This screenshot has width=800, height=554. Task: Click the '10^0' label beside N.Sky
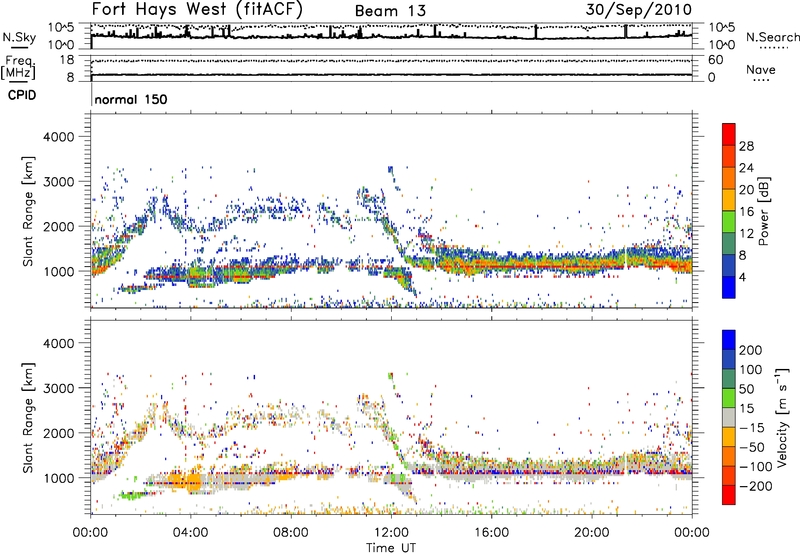click(x=61, y=45)
